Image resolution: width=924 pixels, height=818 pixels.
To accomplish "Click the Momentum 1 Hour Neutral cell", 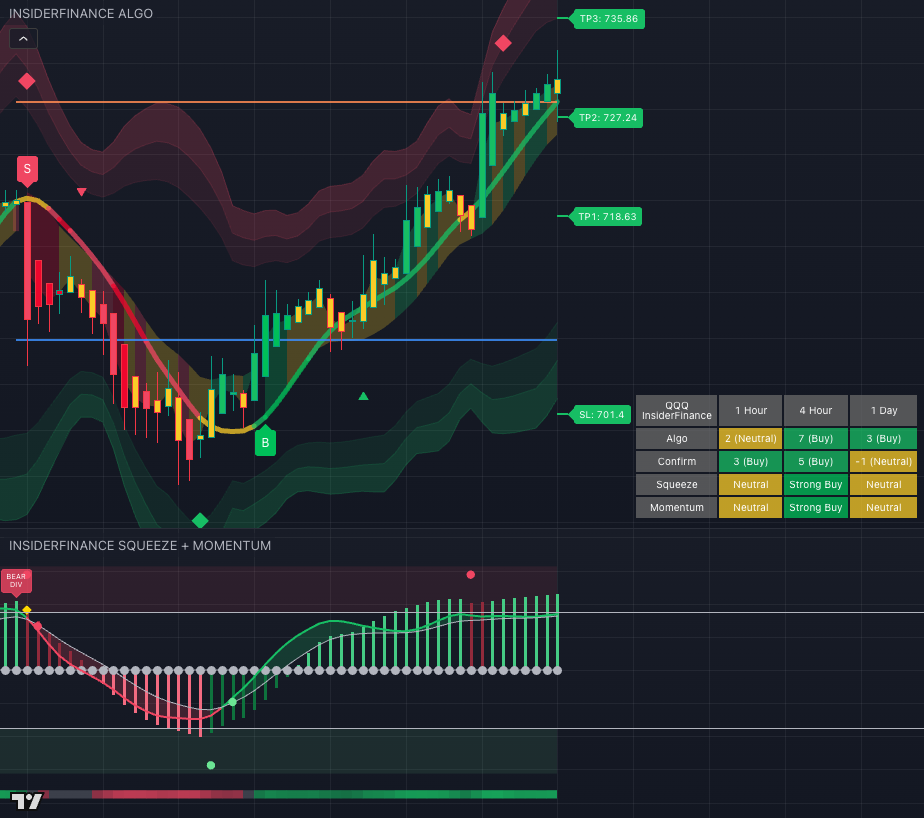I will point(751,507).
